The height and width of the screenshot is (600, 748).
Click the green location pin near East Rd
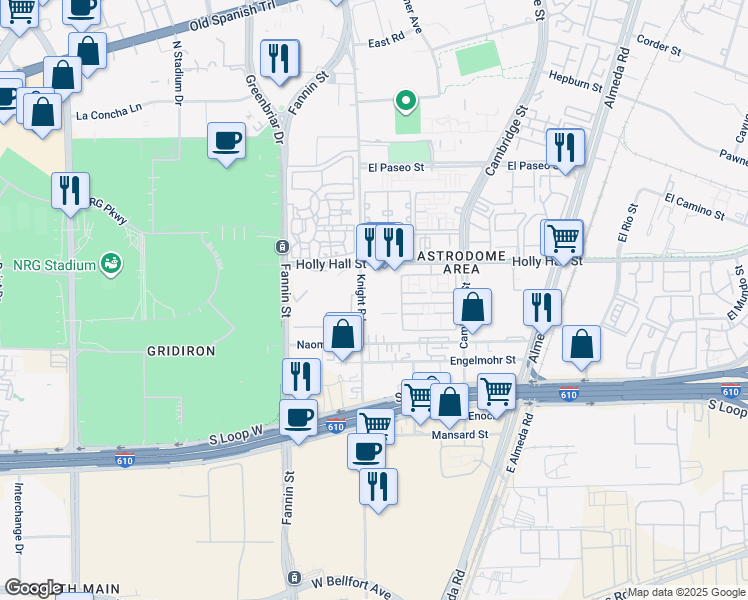pyautogui.click(x=405, y=102)
